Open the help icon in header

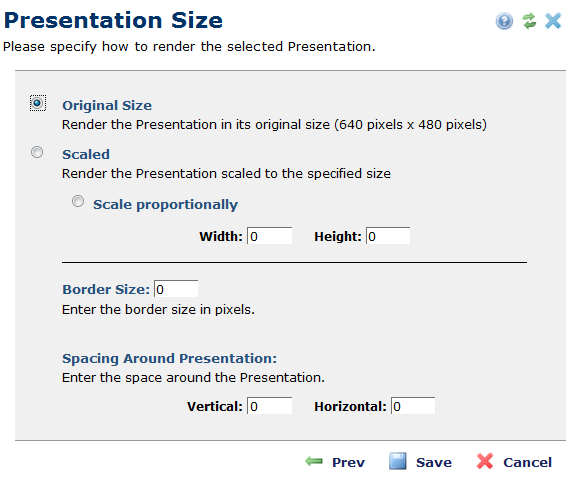point(504,21)
